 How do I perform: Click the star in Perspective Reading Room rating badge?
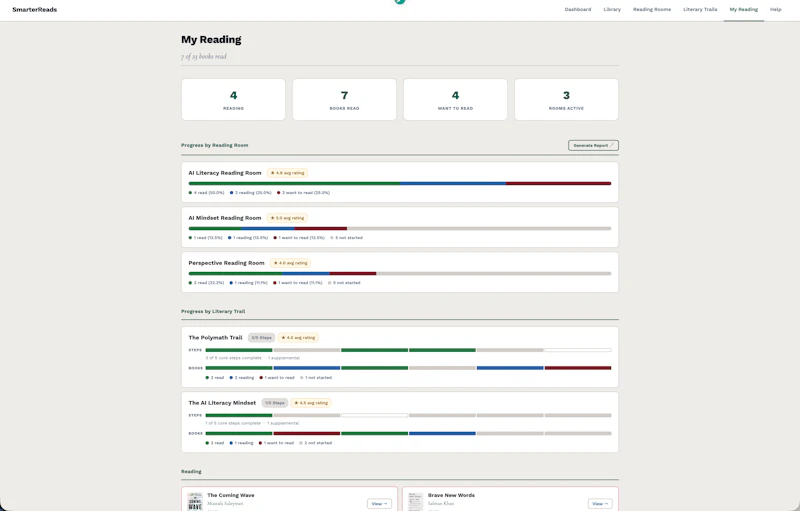pyautogui.click(x=276, y=263)
